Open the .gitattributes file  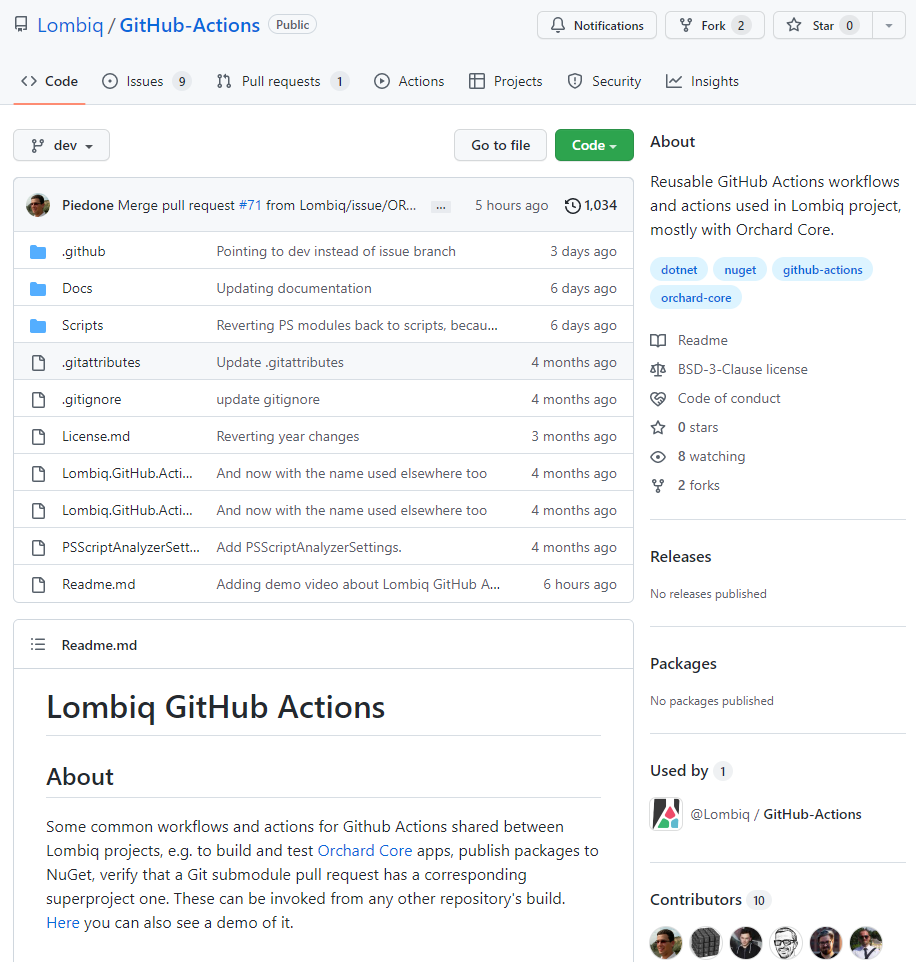tap(101, 362)
